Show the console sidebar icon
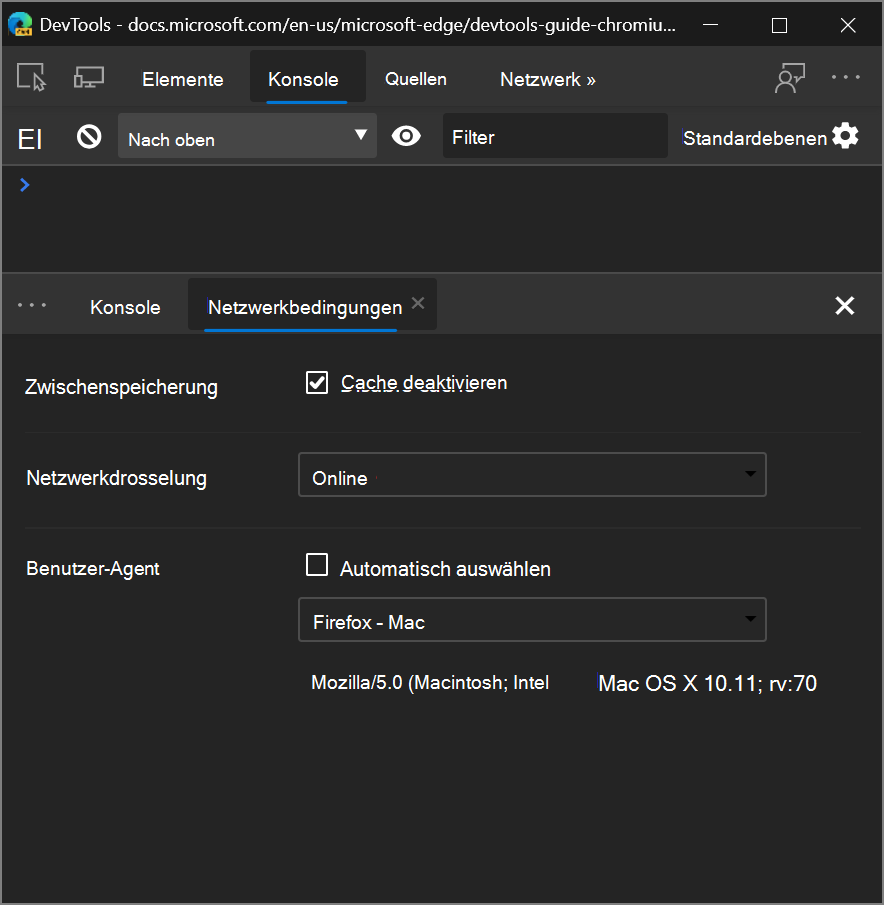The image size is (884, 905). pos(30,137)
